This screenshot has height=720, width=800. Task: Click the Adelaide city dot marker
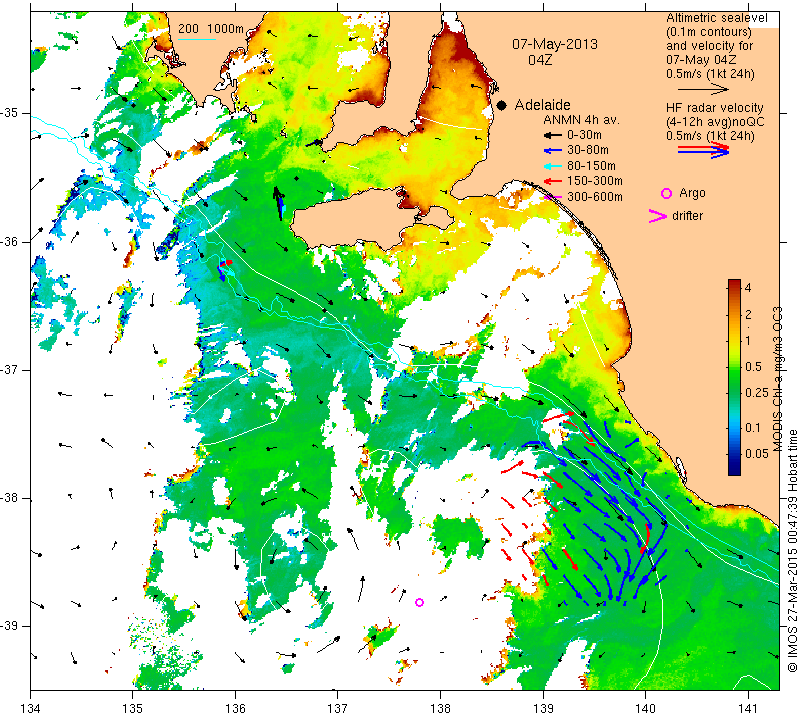pos(502,105)
